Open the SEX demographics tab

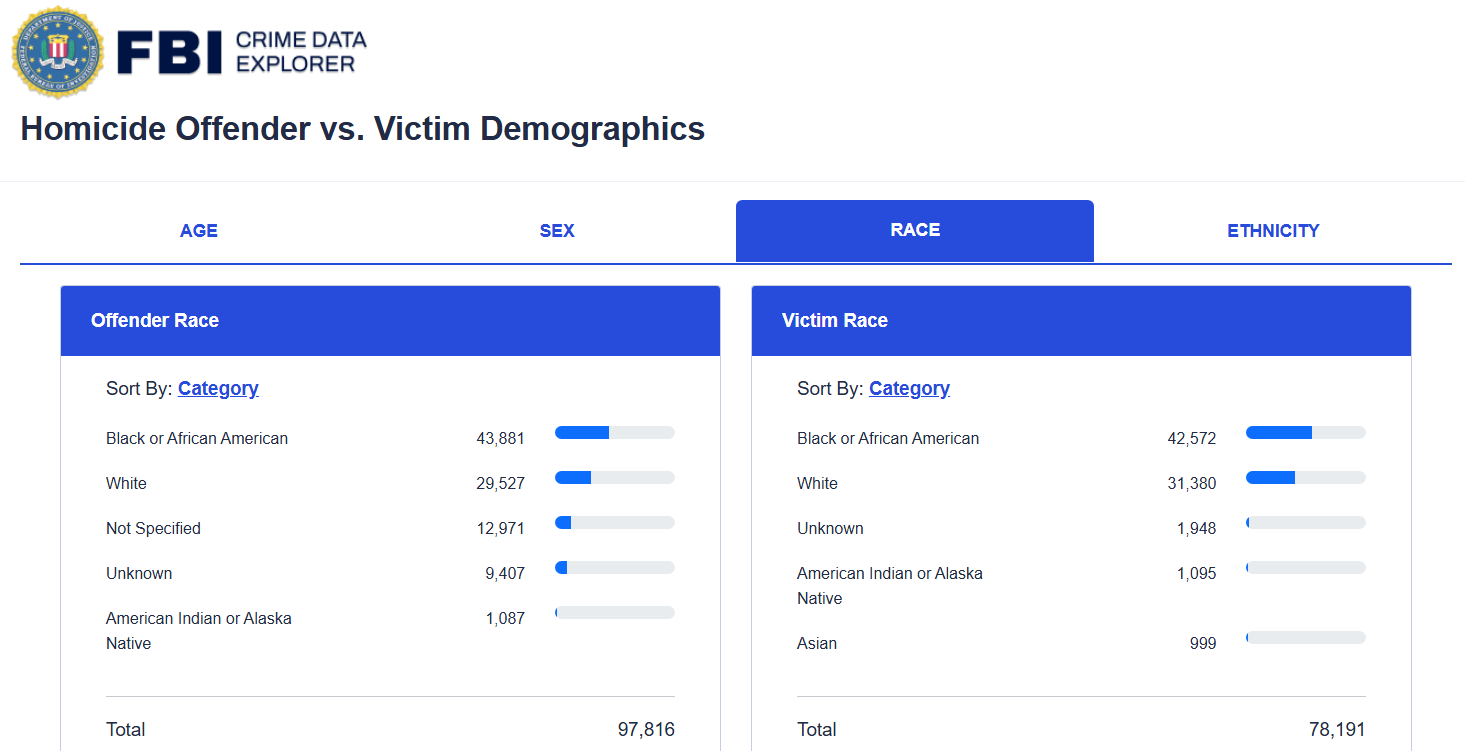(557, 231)
